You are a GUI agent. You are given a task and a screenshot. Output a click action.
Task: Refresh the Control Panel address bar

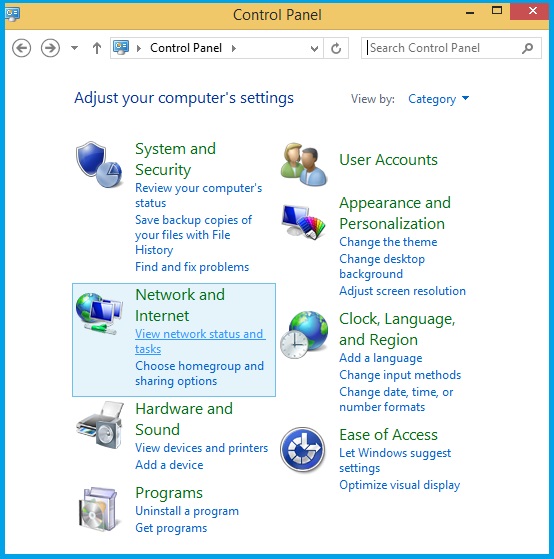pyautogui.click(x=336, y=48)
